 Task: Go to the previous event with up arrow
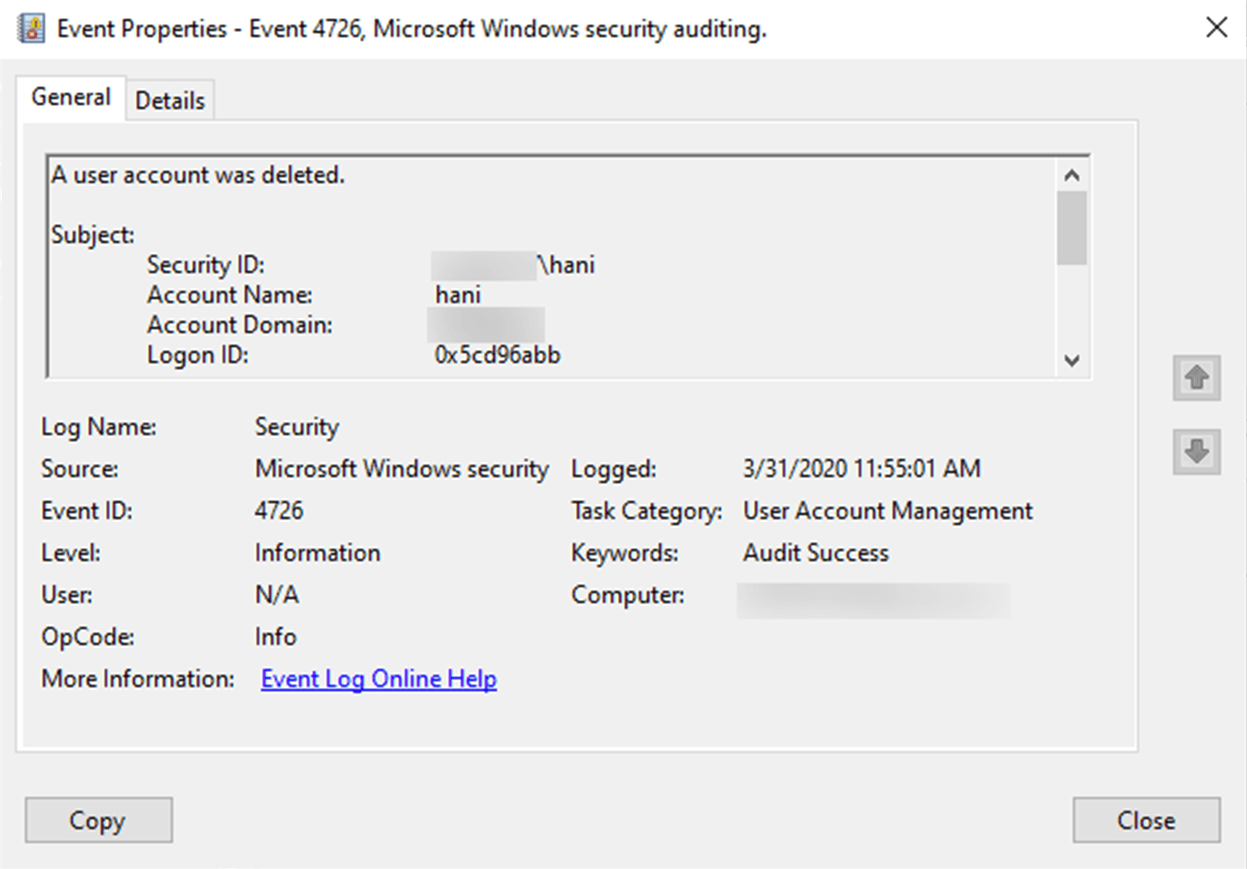1196,378
